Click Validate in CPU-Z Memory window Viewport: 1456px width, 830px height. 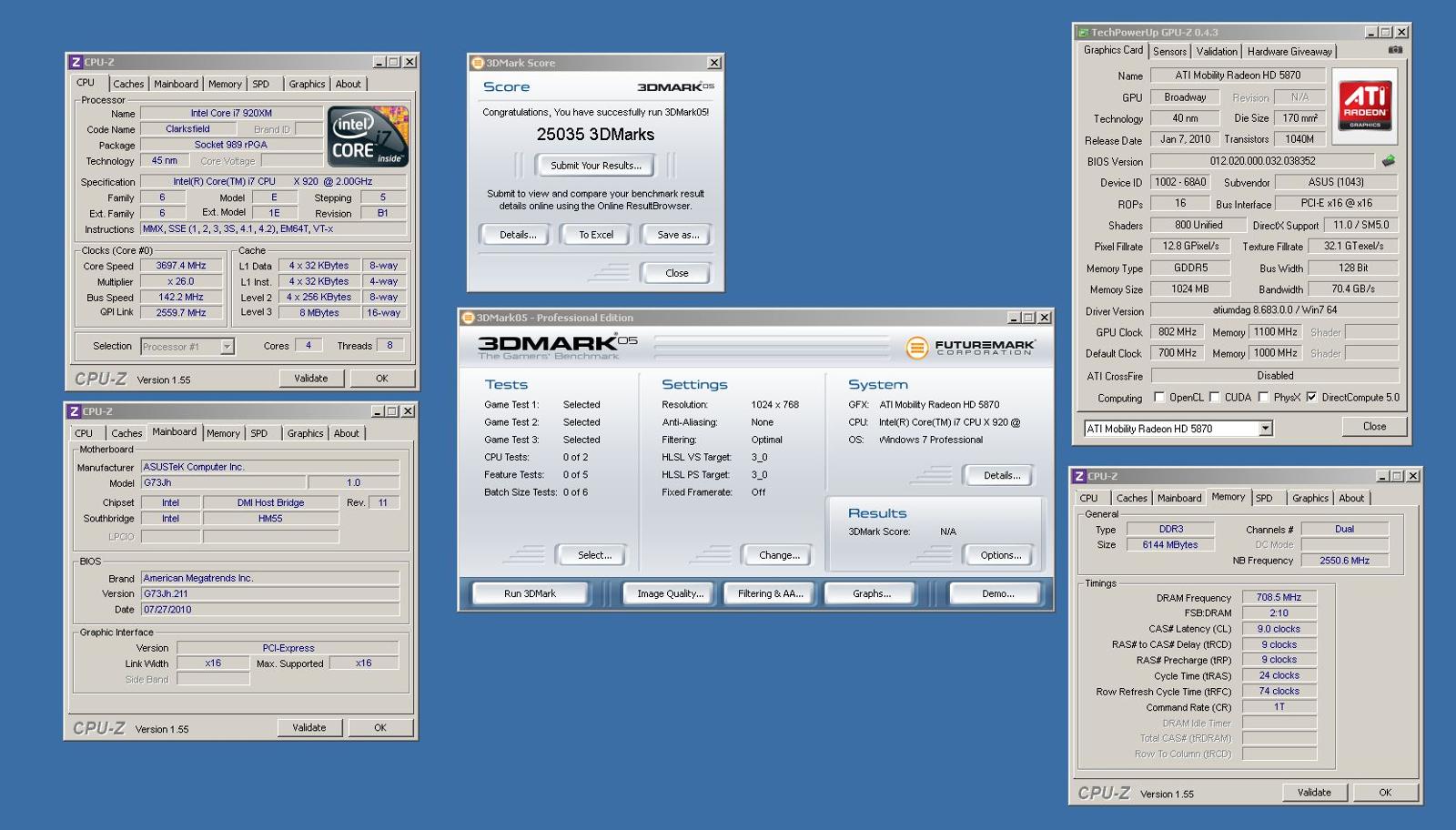pyautogui.click(x=1313, y=793)
